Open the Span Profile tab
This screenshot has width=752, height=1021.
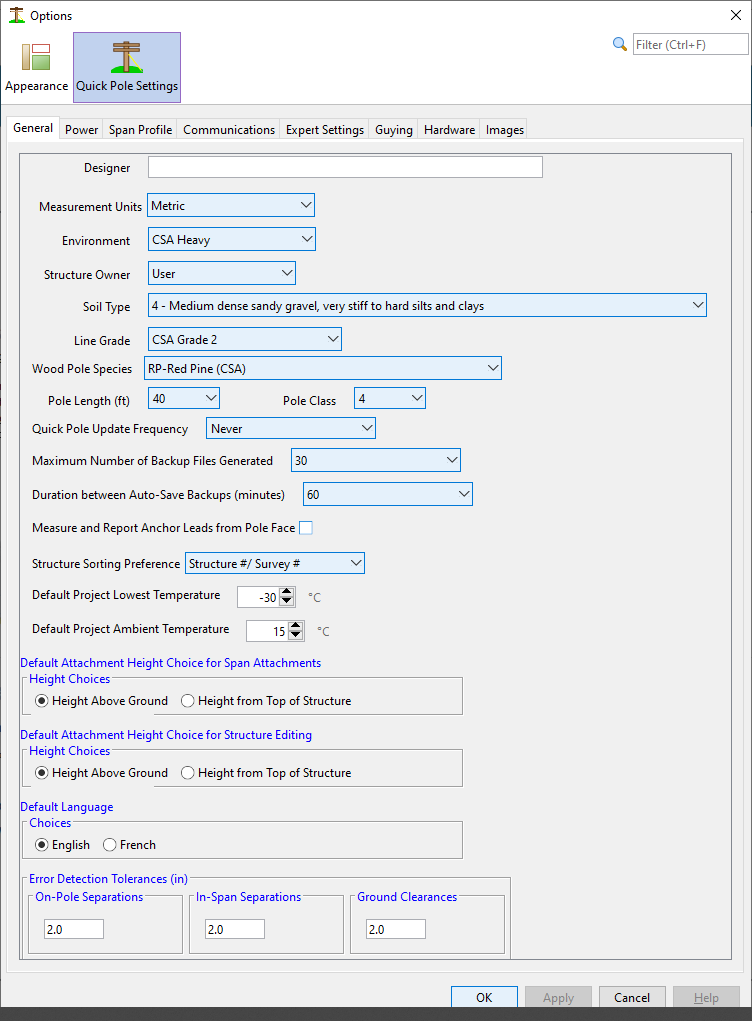(x=141, y=130)
